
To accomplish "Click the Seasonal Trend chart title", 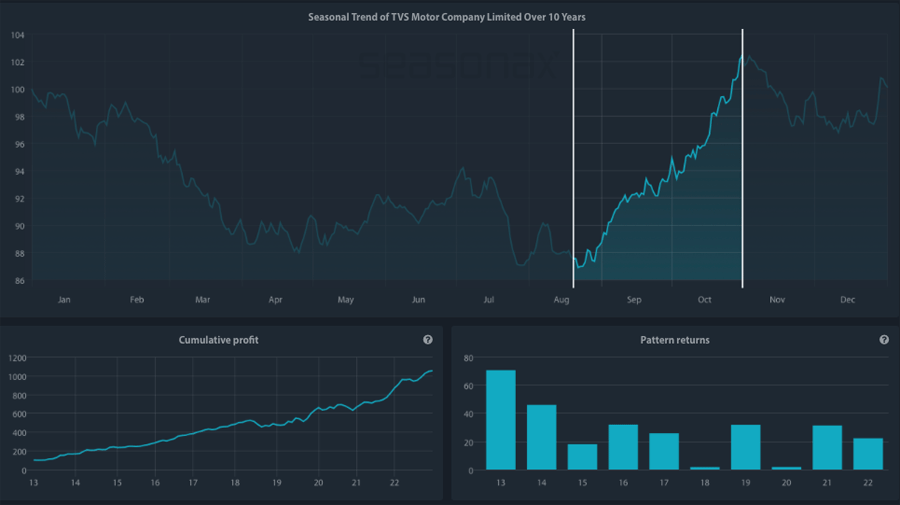I will tap(447, 17).
